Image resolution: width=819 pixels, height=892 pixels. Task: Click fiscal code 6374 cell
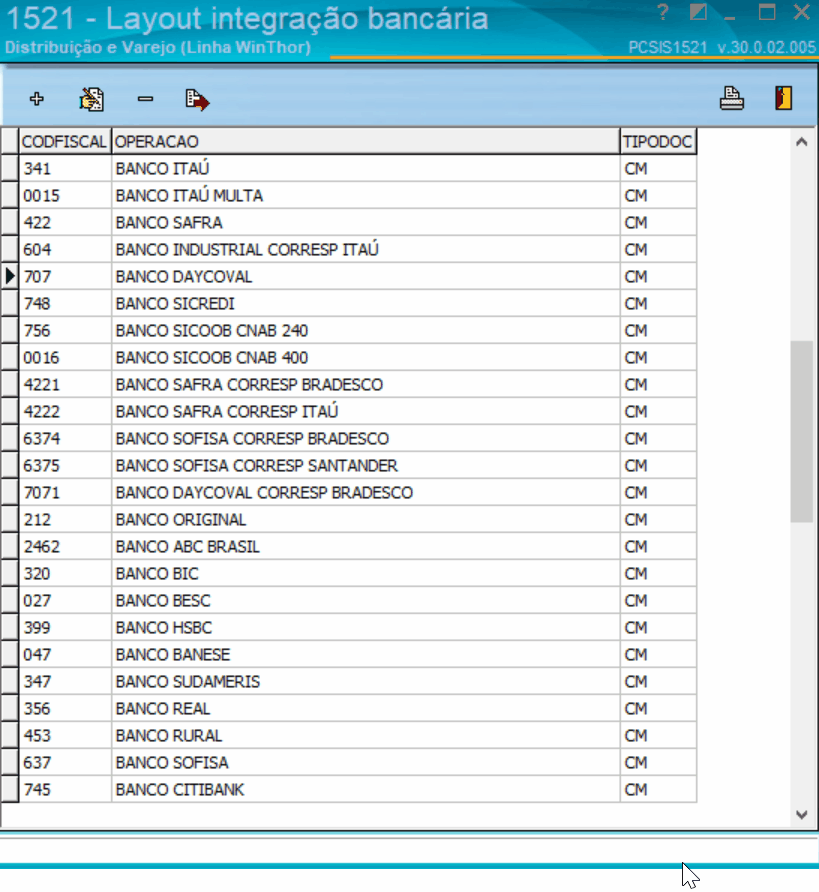[x=65, y=439]
